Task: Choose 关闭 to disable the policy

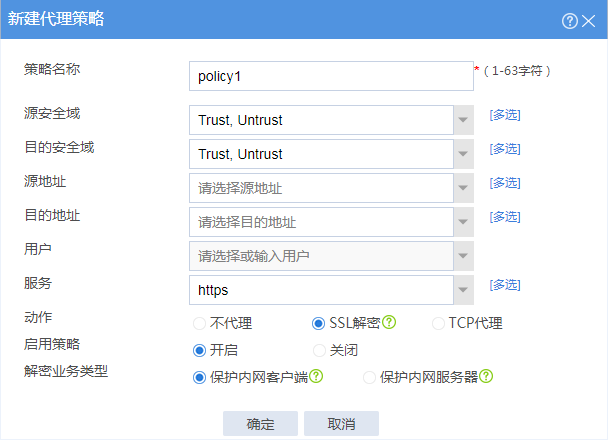Action: pyautogui.click(x=319, y=350)
